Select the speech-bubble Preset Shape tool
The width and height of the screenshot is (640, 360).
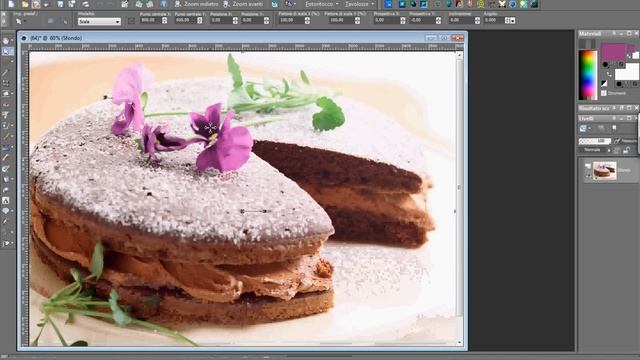click(6, 211)
